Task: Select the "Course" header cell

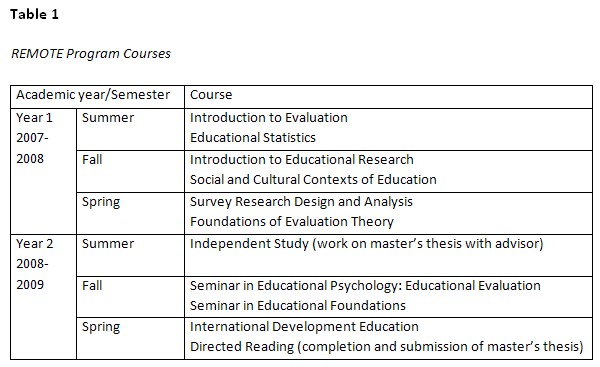Action: click(x=388, y=97)
